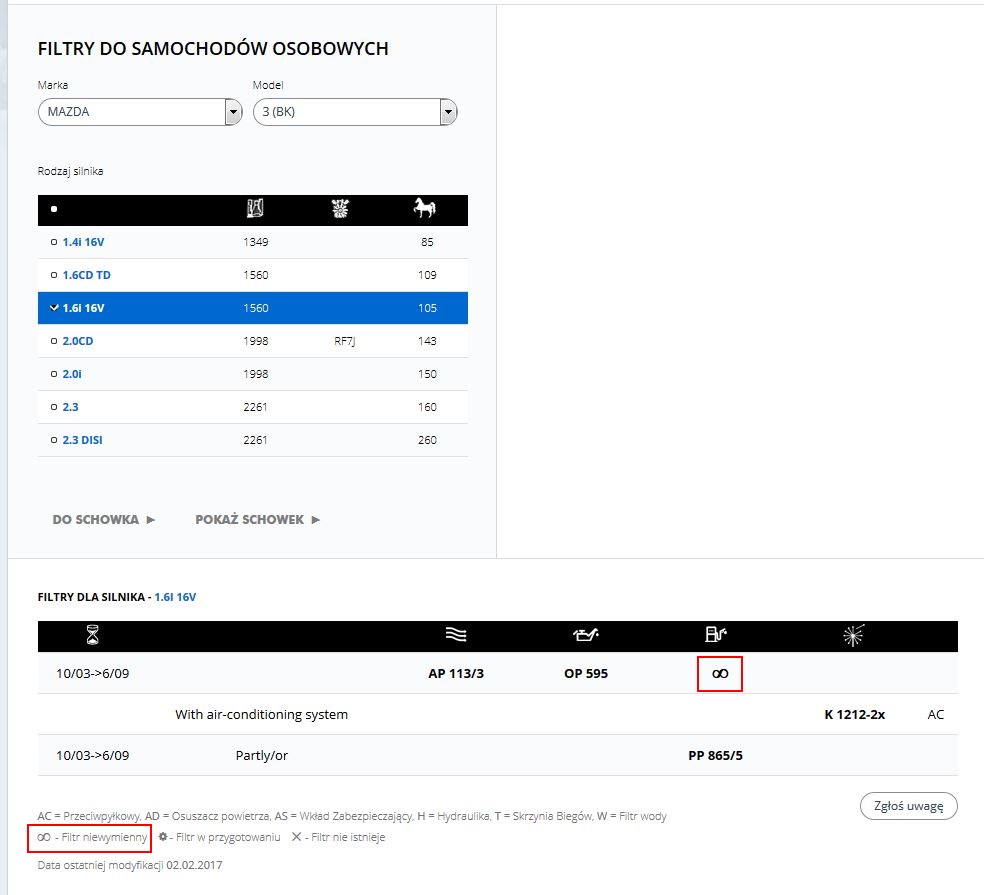Click the horse horsepower column icon

click(x=424, y=209)
